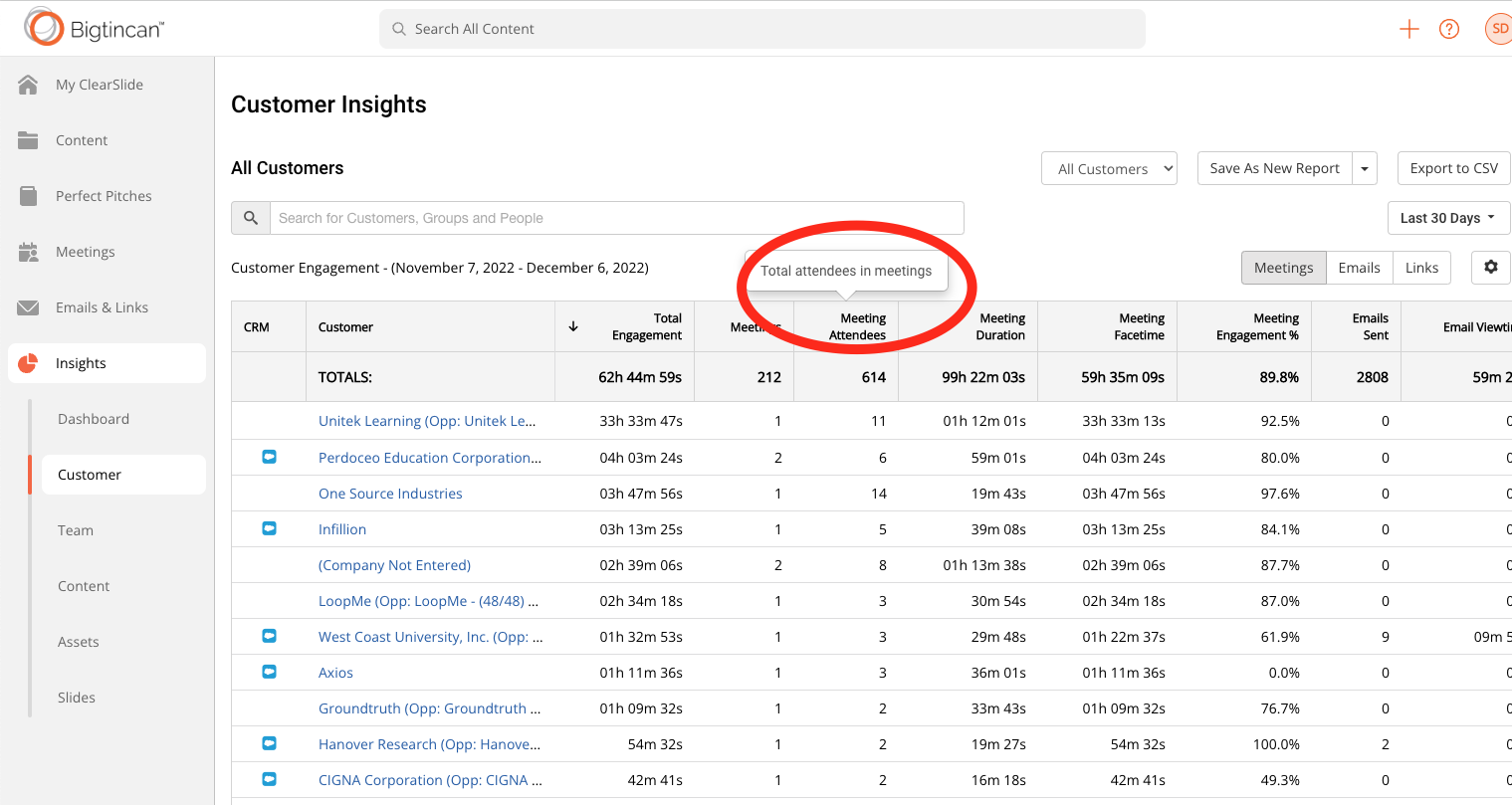Open the help question mark icon
Image resolution: width=1512 pixels, height=805 pixels.
pyautogui.click(x=1449, y=29)
